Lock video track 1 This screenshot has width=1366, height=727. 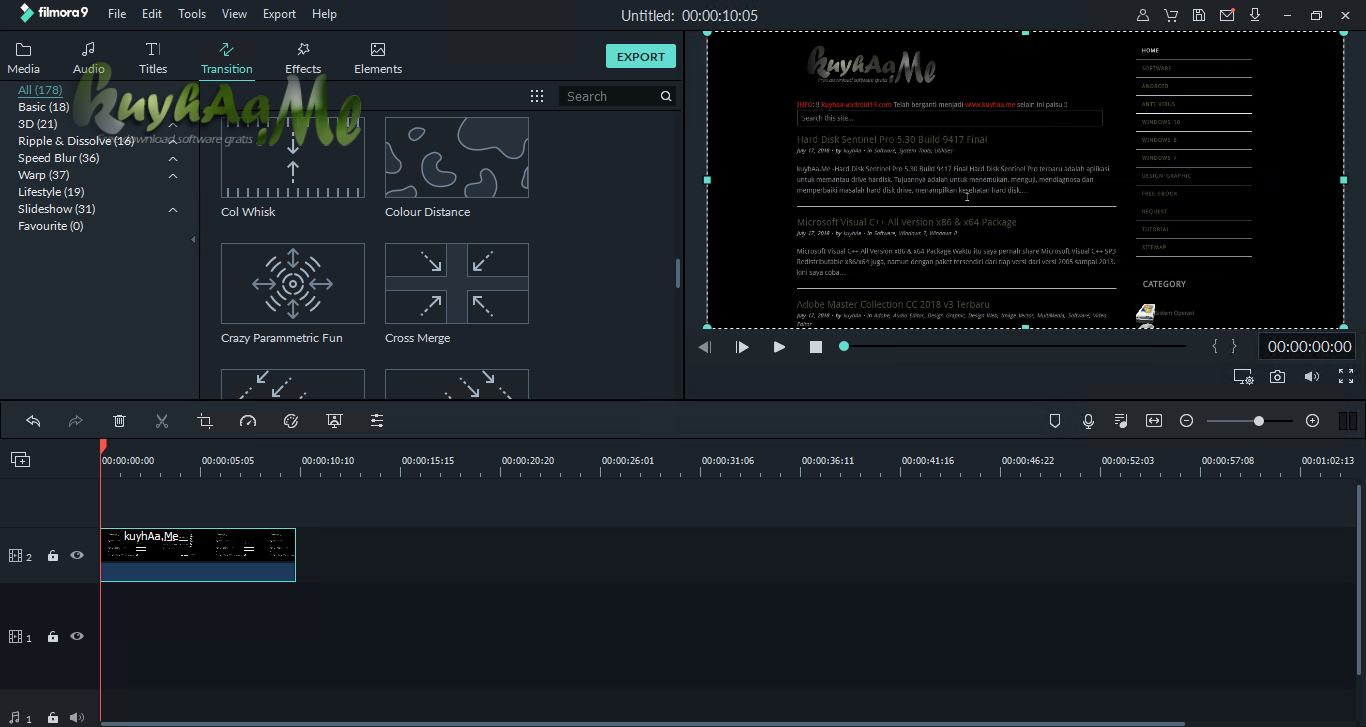53,637
